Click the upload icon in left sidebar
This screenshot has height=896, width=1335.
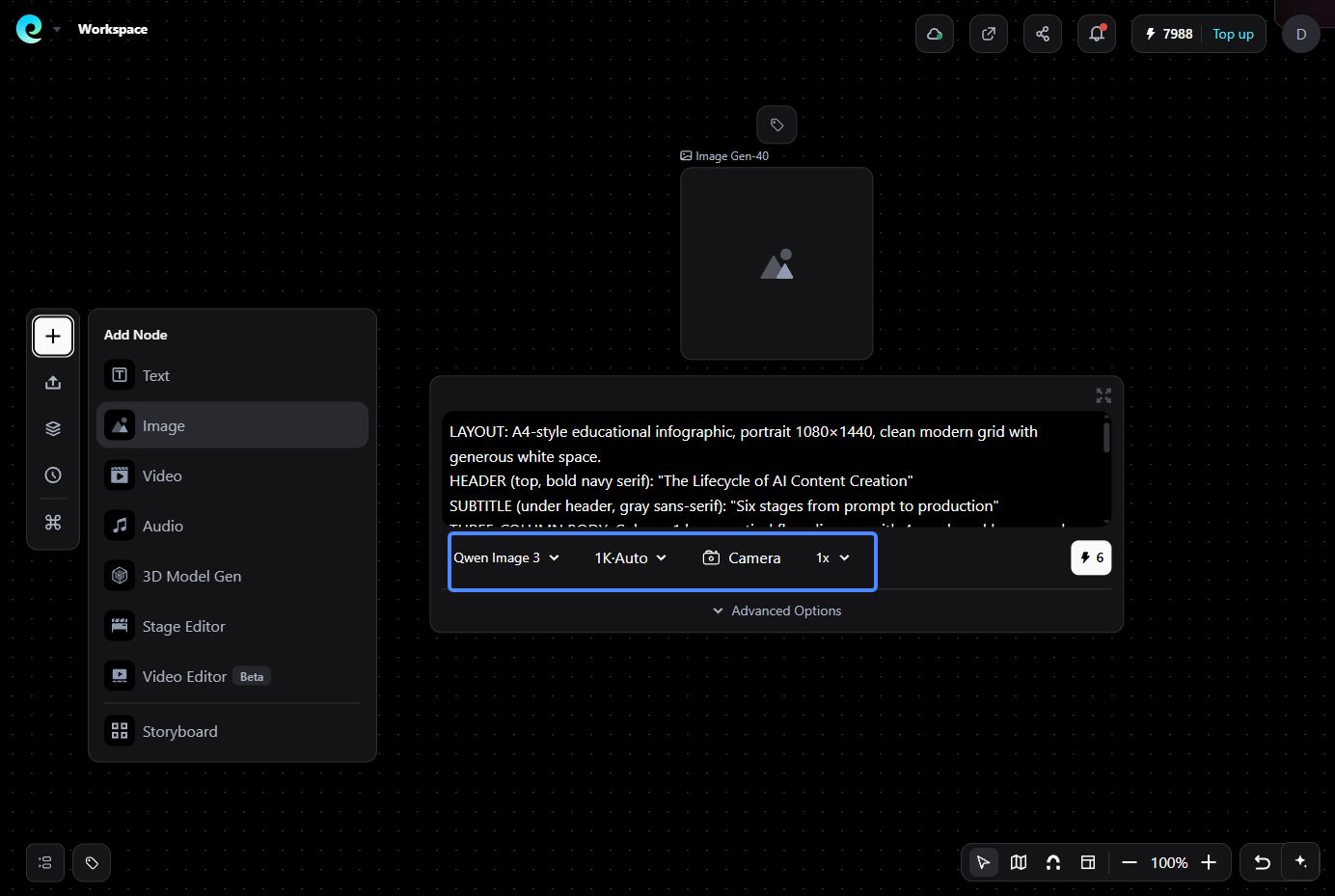[53, 383]
